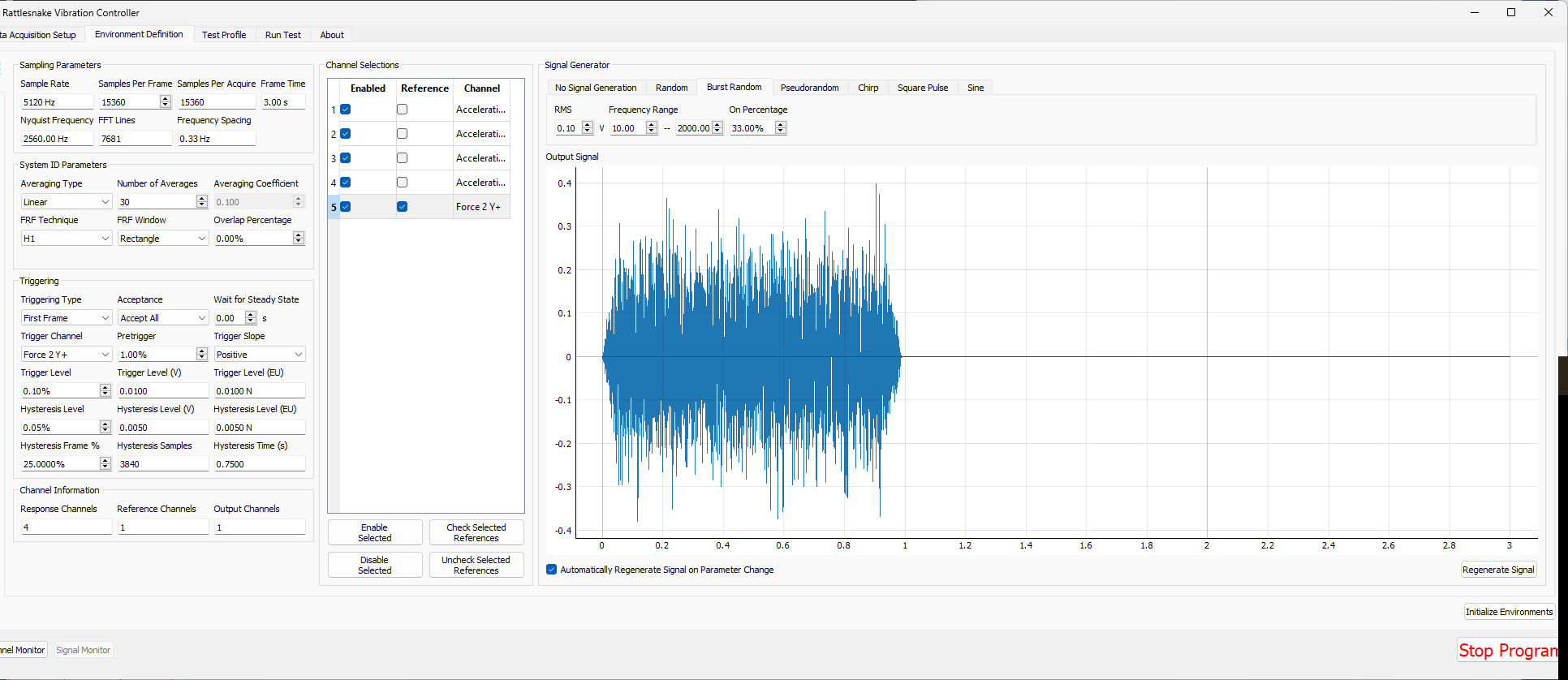Viewport: 1568px width, 680px height.
Task: Uncheck Reference for Force 2 Y+ channel
Action: tap(402, 207)
